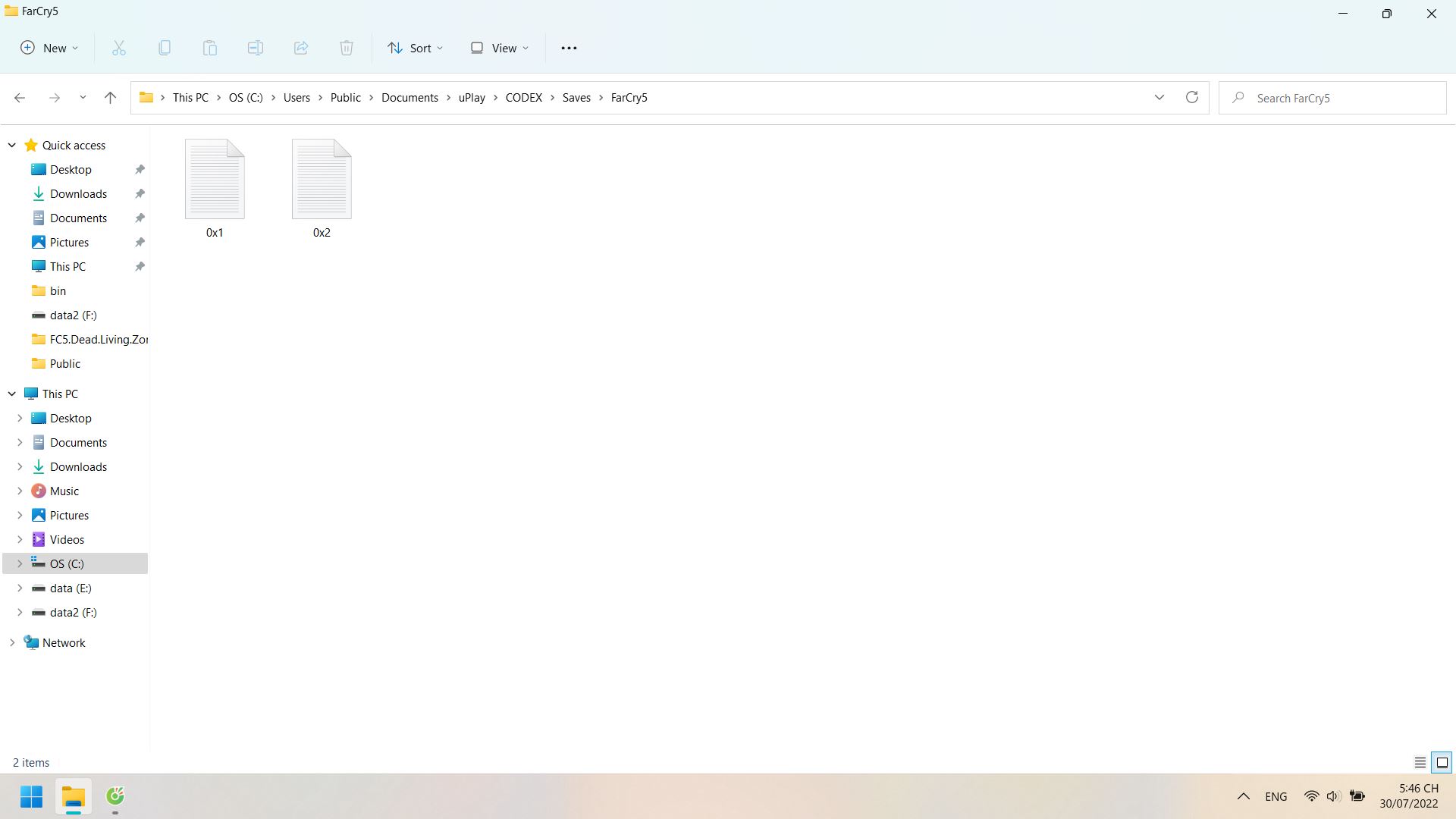
Task: Open the View layout dropdown
Action: [500, 48]
